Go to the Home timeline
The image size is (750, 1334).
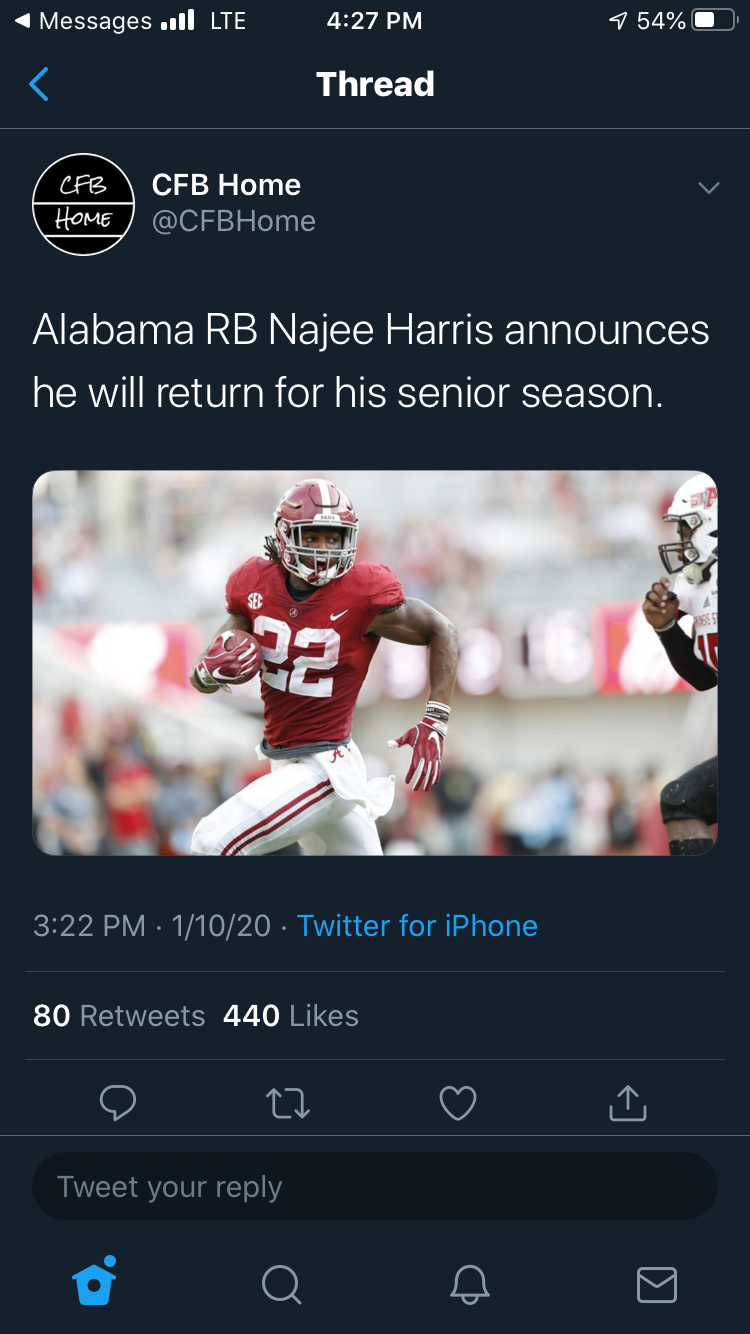(x=93, y=1286)
